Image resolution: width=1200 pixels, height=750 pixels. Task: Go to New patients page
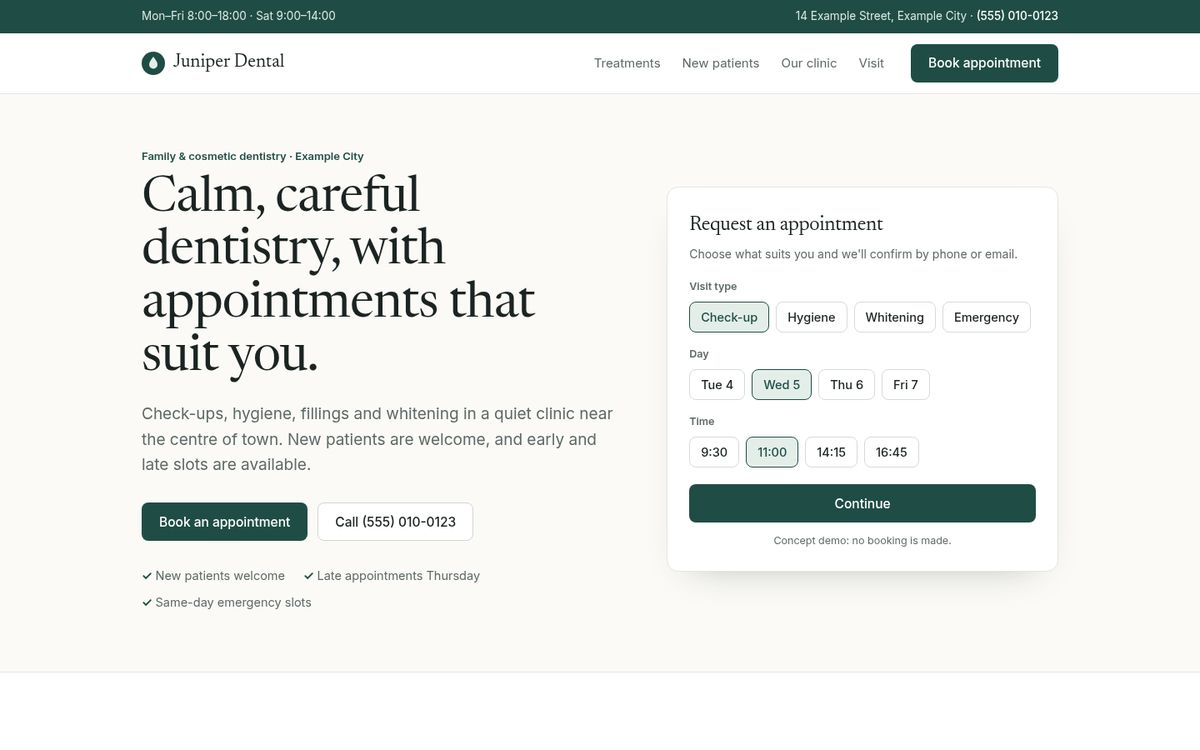point(721,63)
